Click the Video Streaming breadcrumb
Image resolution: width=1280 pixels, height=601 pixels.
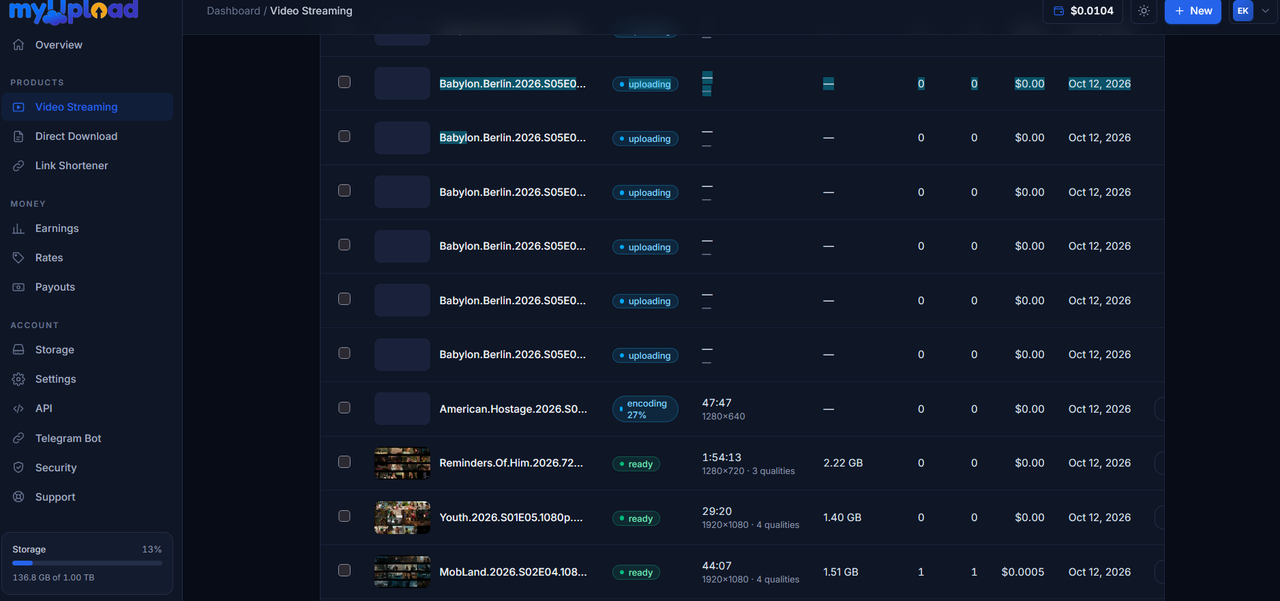(311, 11)
